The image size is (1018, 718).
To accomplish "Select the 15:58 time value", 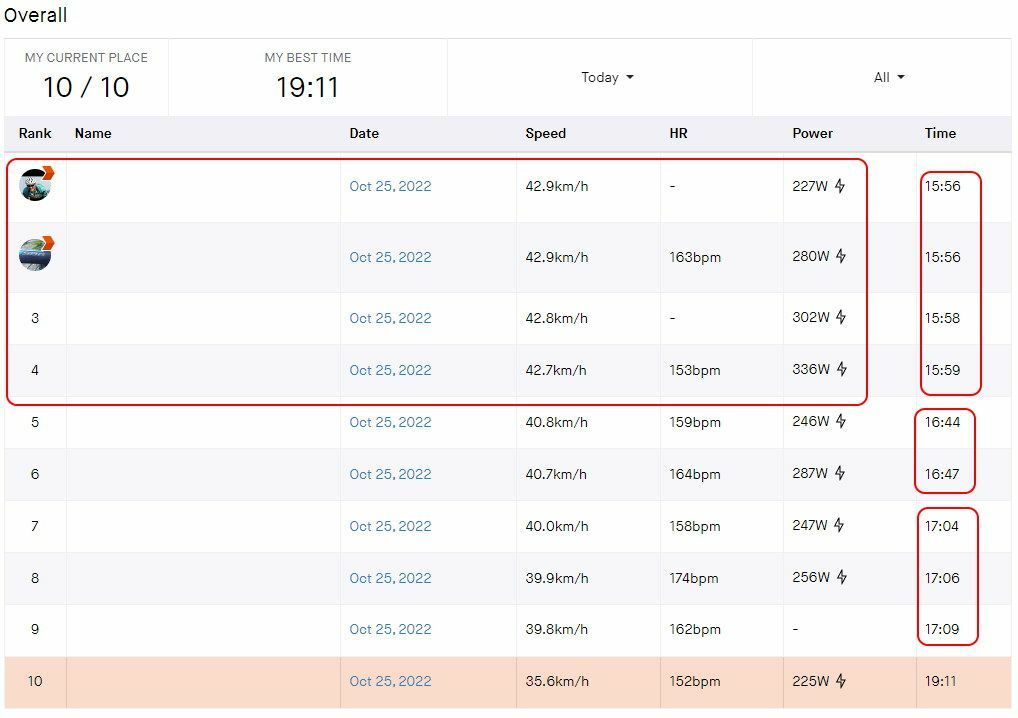I will tap(942, 318).
